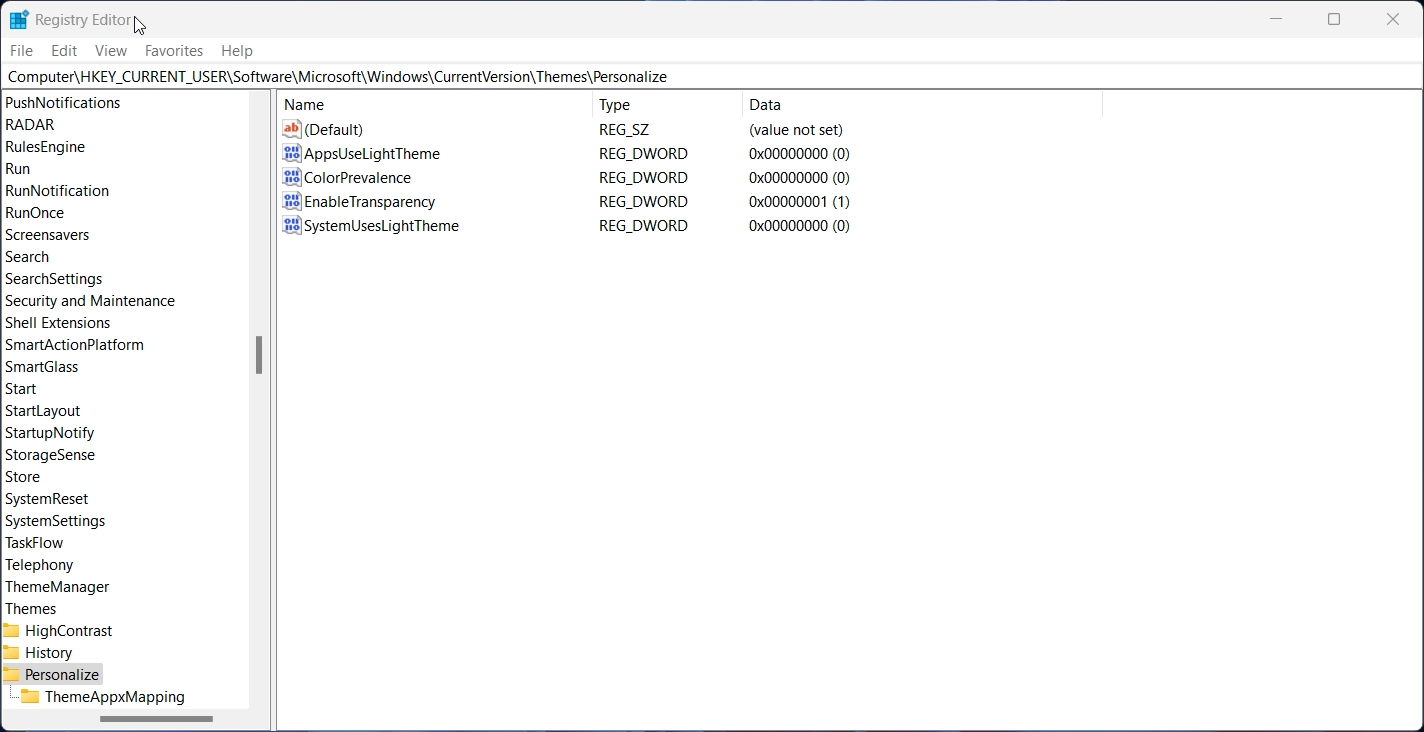Sort by the Type column header
This screenshot has width=1424, height=732.
(x=668, y=104)
